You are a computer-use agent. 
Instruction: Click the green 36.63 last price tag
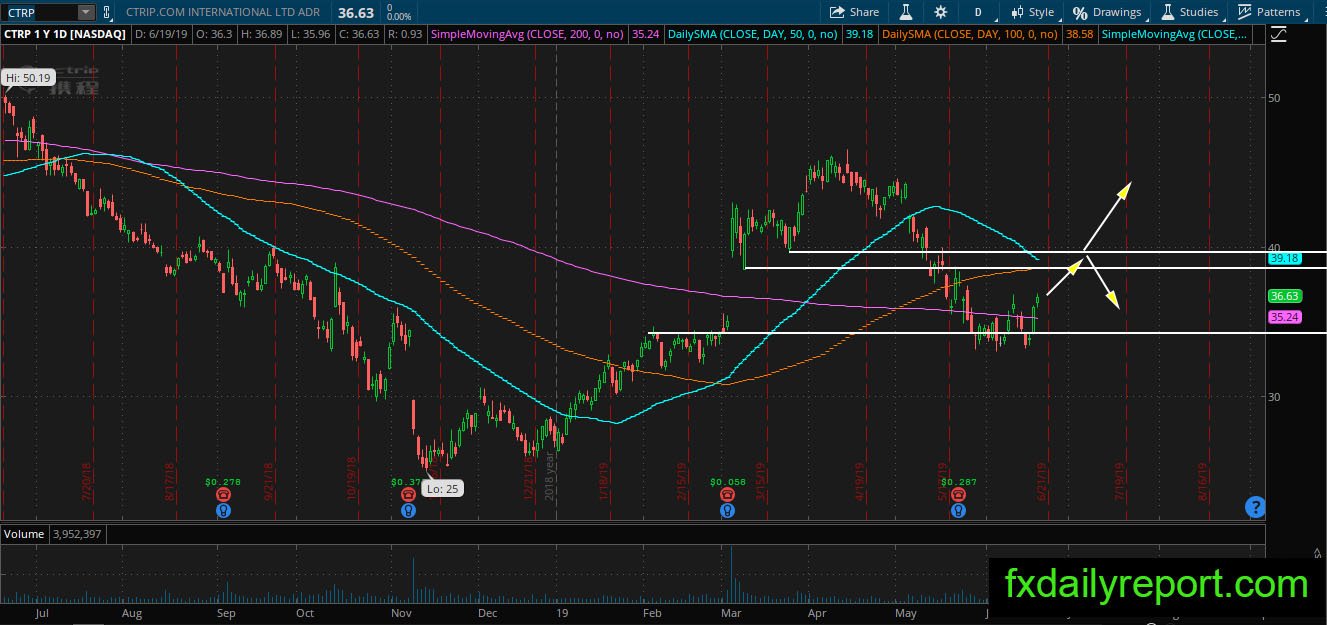click(x=1283, y=296)
